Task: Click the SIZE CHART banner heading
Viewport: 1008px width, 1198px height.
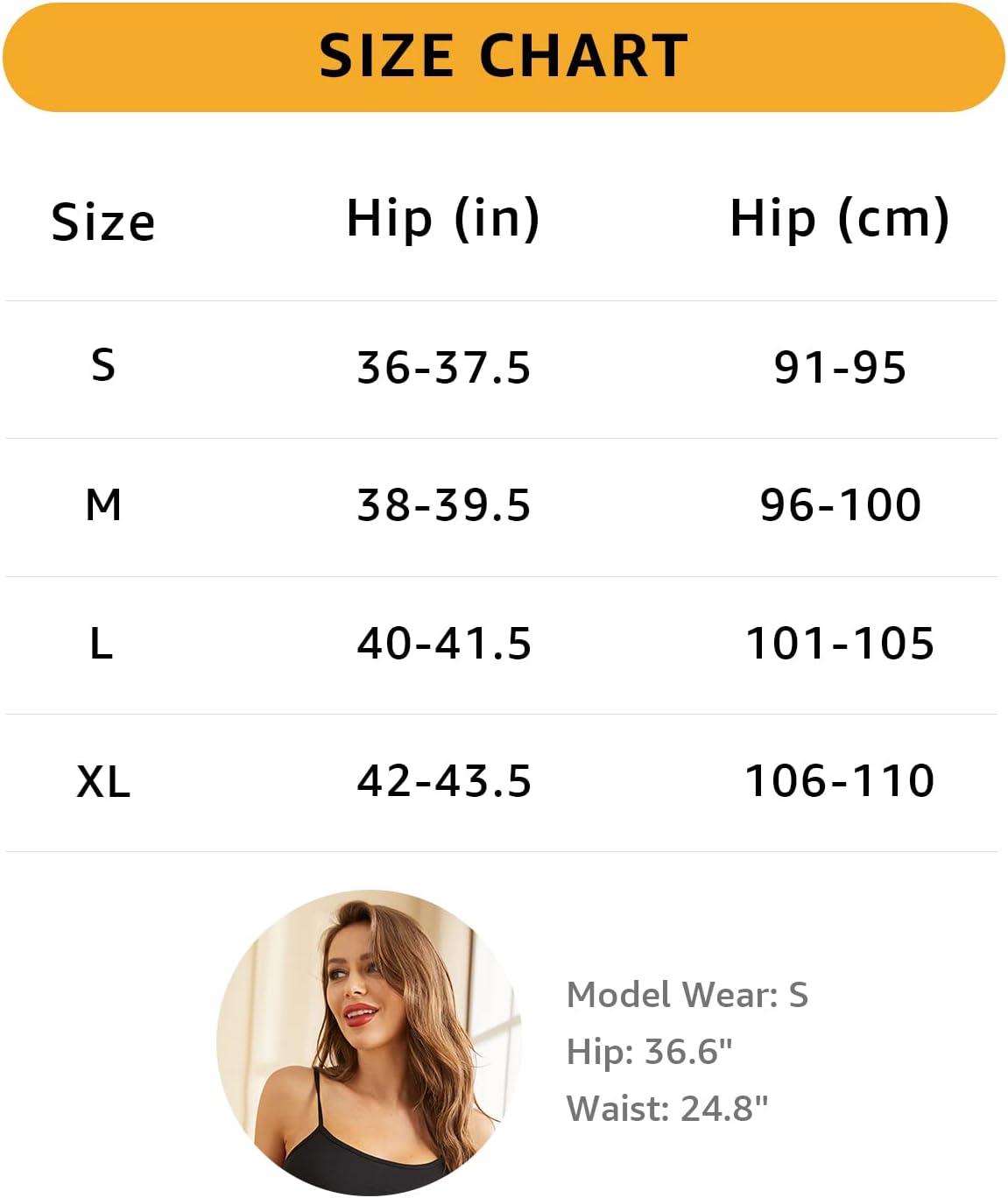Action: tap(504, 56)
